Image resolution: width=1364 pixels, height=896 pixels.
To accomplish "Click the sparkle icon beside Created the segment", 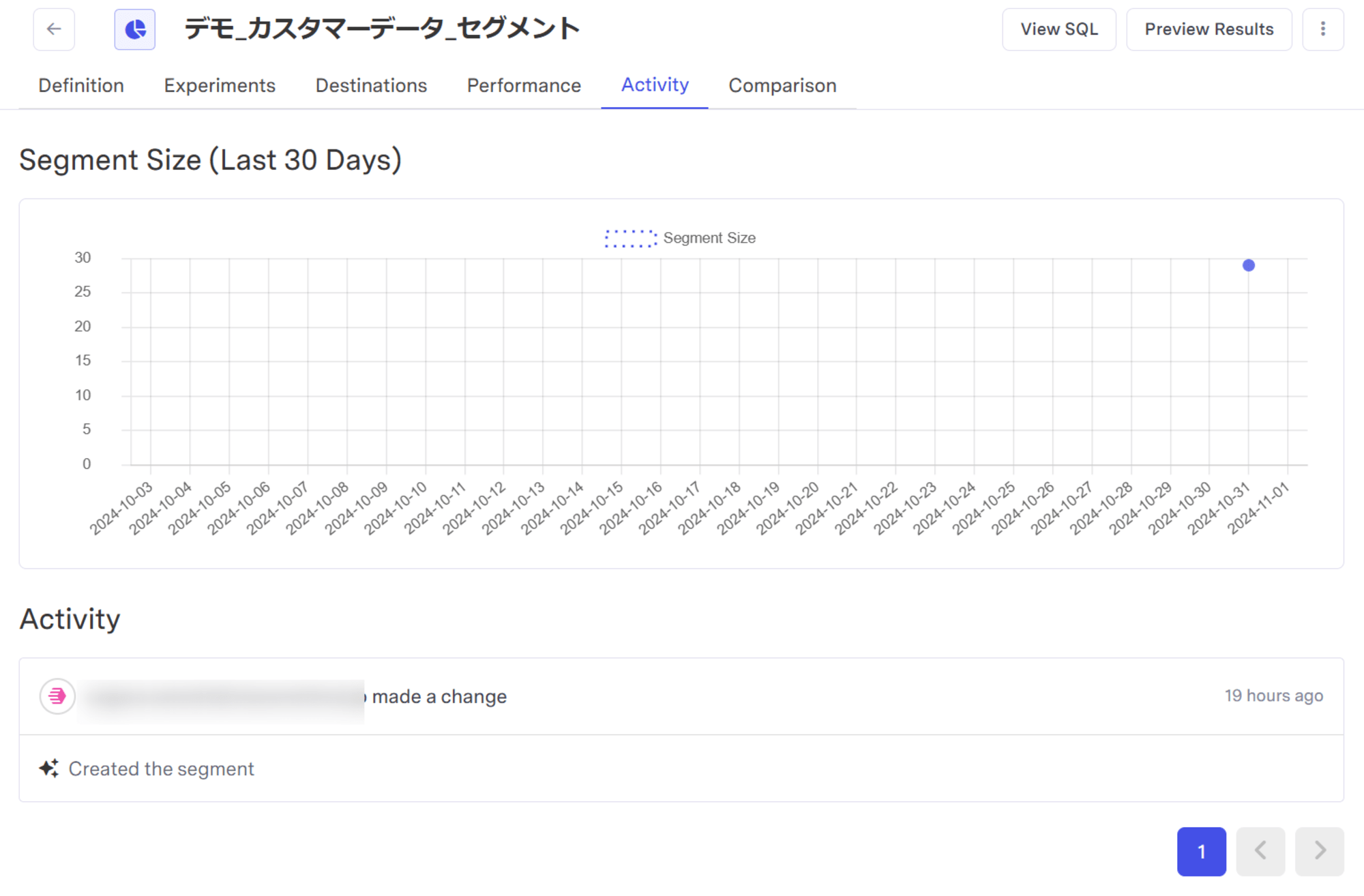I will 49,768.
